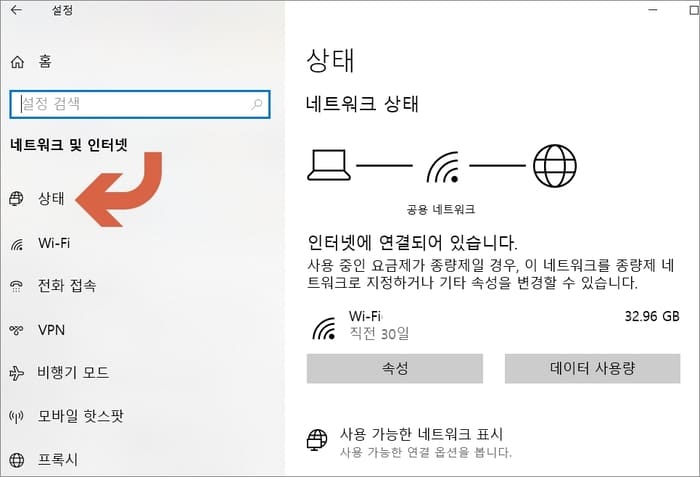
Task: Click the Wi-Fi signal icon in the network diagram
Action: 443,167
